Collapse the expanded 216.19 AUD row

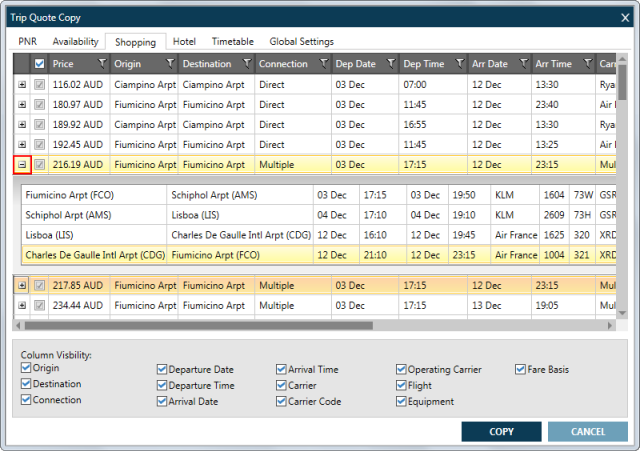pos(22,165)
